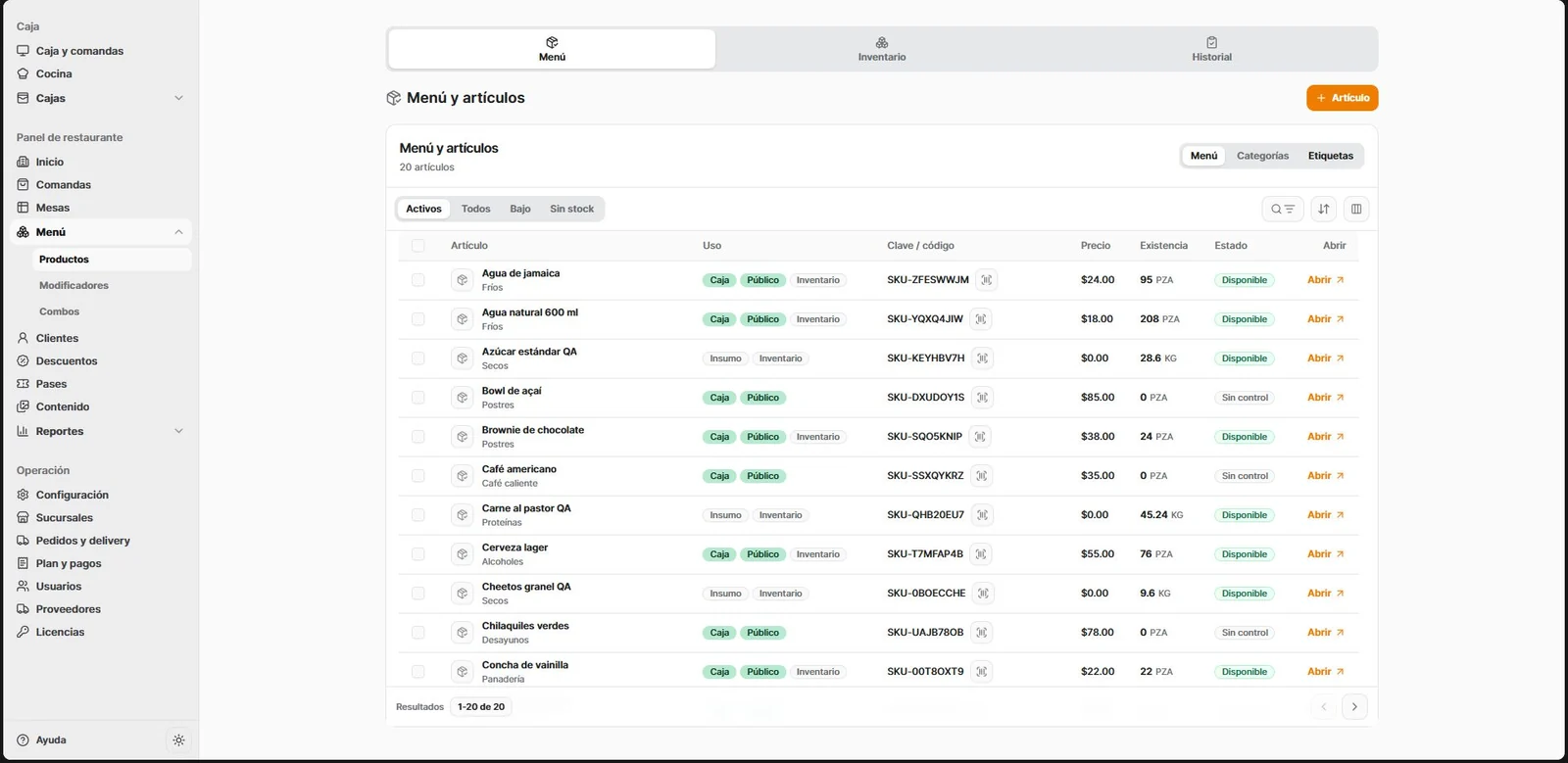Expand the Cajas sidebar section

pyautogui.click(x=178, y=98)
